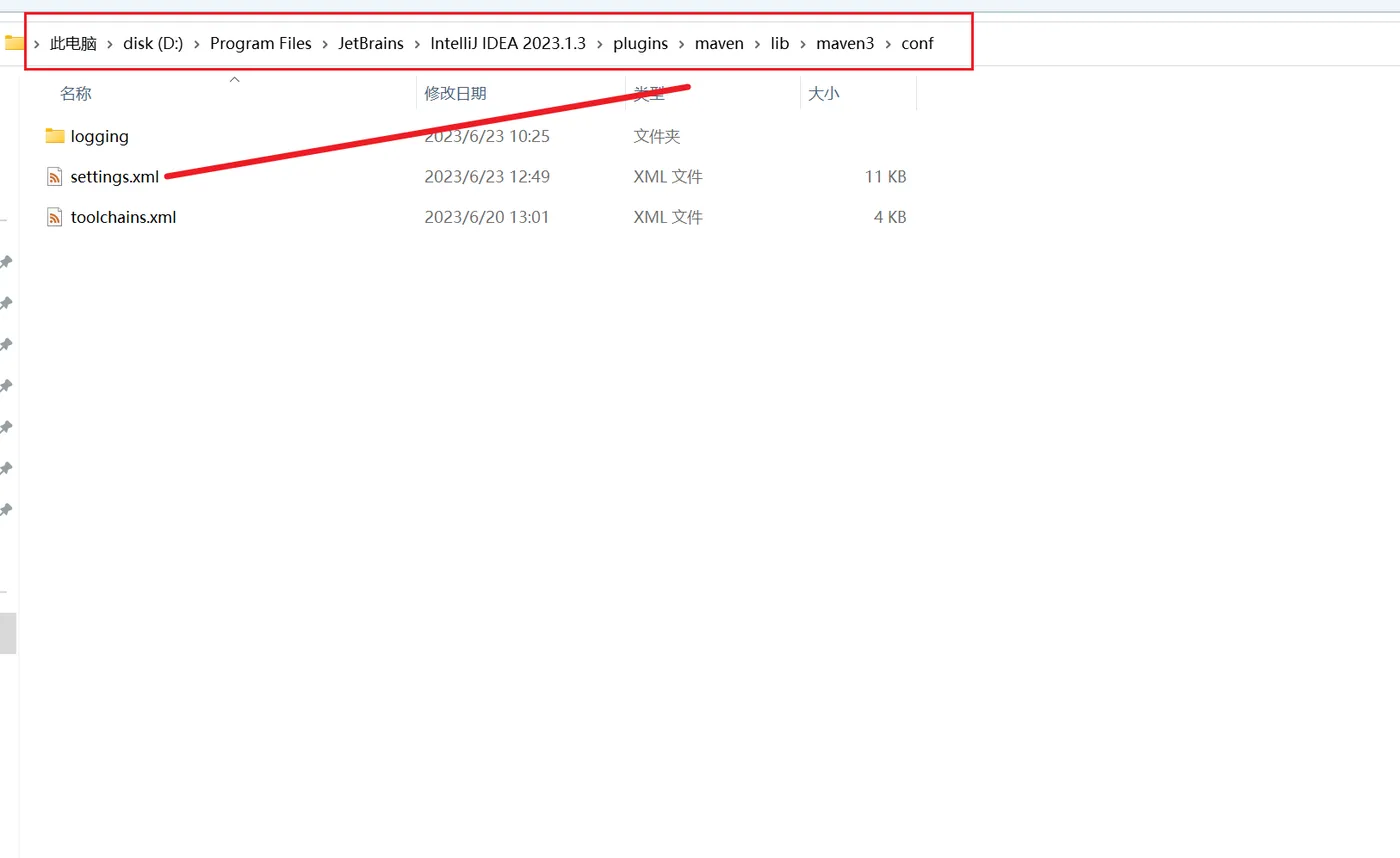Open the chevron dropdown after JetBrains
1400x858 pixels.
tap(417, 44)
